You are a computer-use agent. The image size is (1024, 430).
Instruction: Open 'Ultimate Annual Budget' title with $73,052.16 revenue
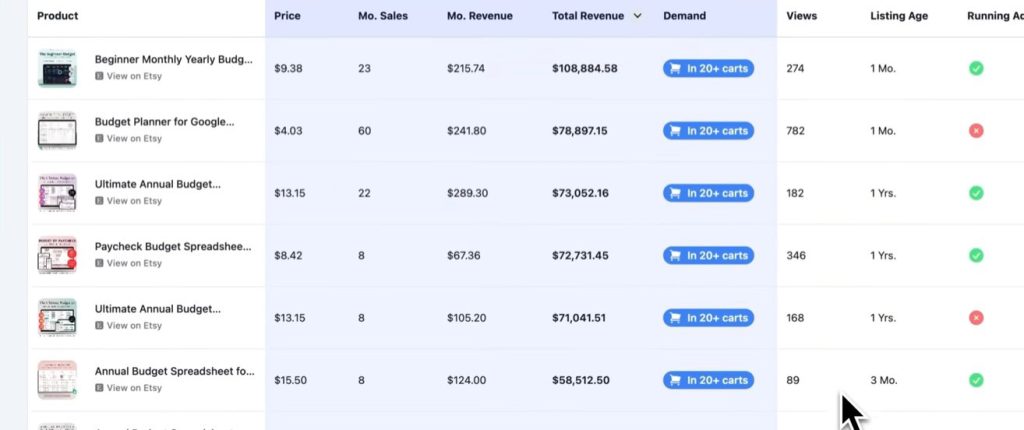coord(157,184)
